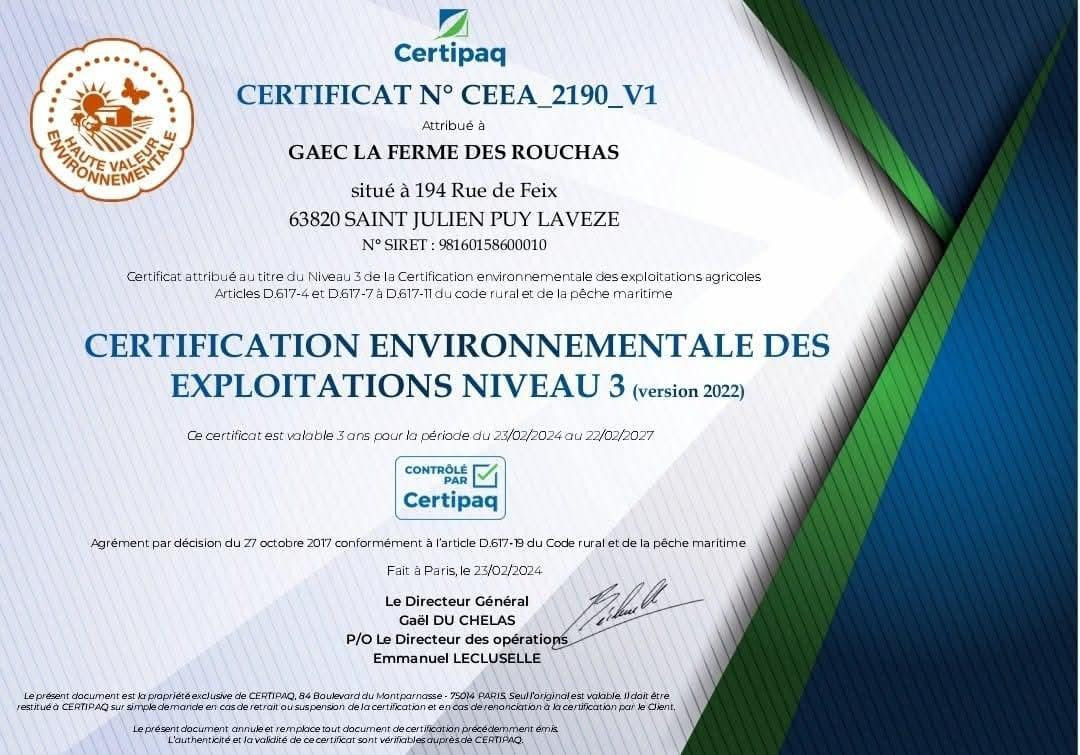1080x755 pixels.
Task: Click the Contrôlé par Certipaq badge
Action: pos(450,488)
